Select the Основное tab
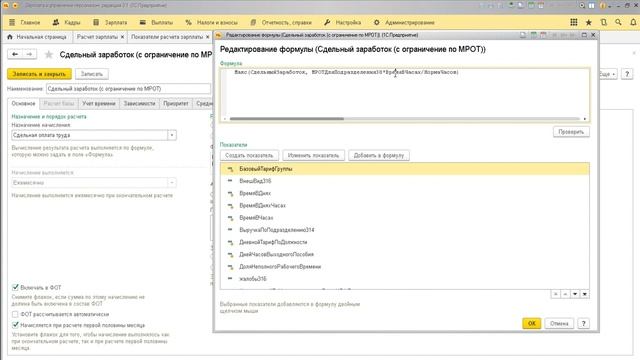The height and width of the screenshot is (360, 640). pos(23,104)
